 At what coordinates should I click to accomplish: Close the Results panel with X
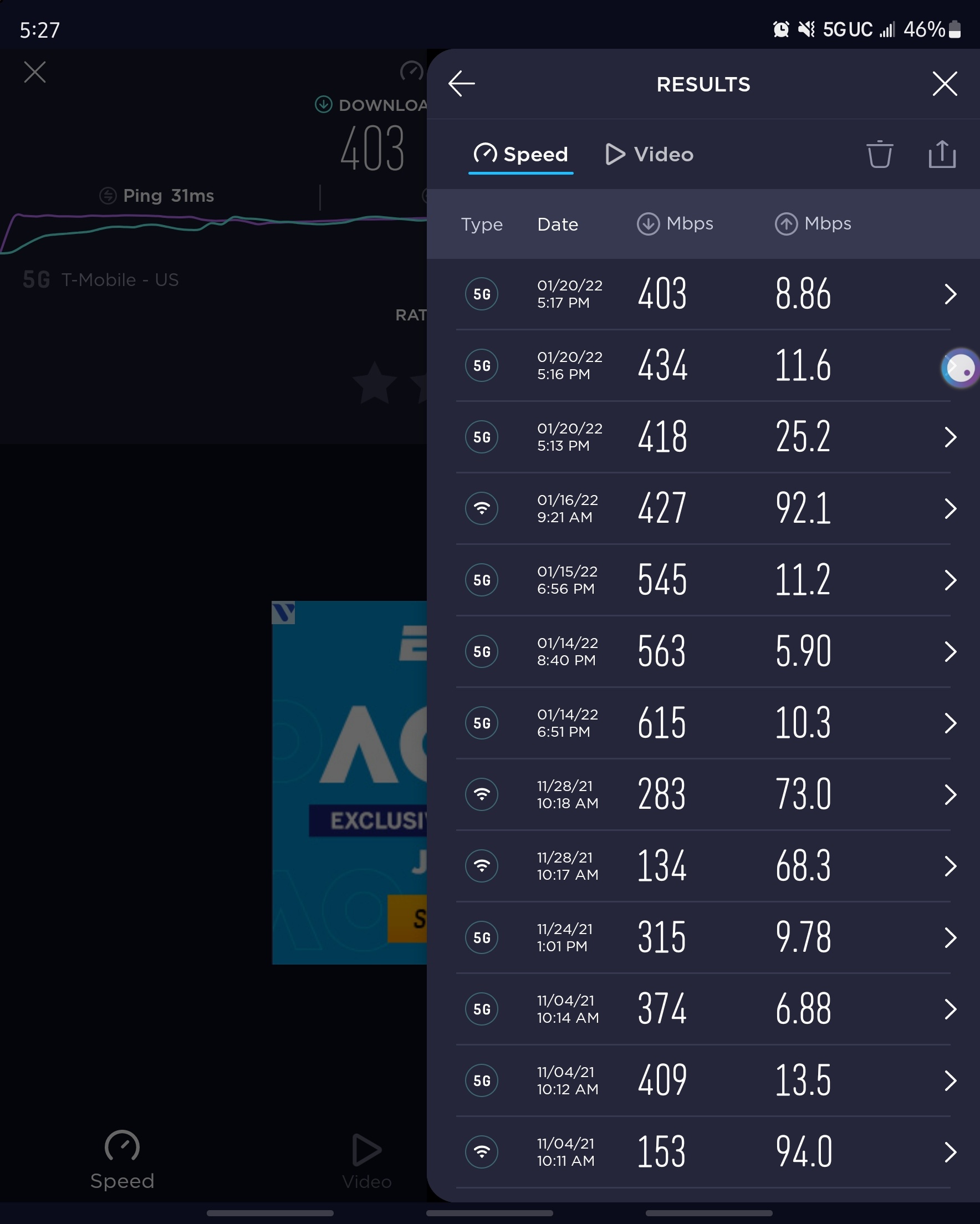pos(944,84)
